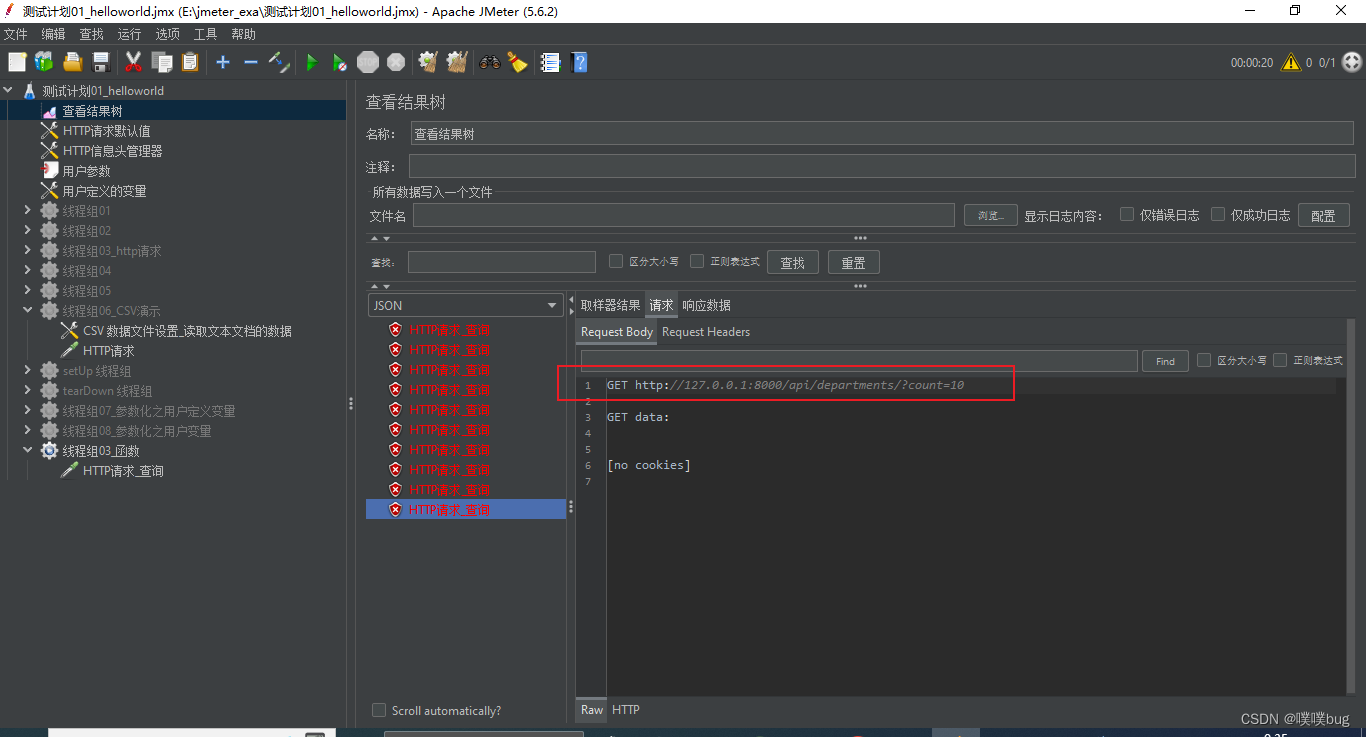The image size is (1366, 737).
Task: Stop the test with Stop sign icon
Action: coord(368,62)
